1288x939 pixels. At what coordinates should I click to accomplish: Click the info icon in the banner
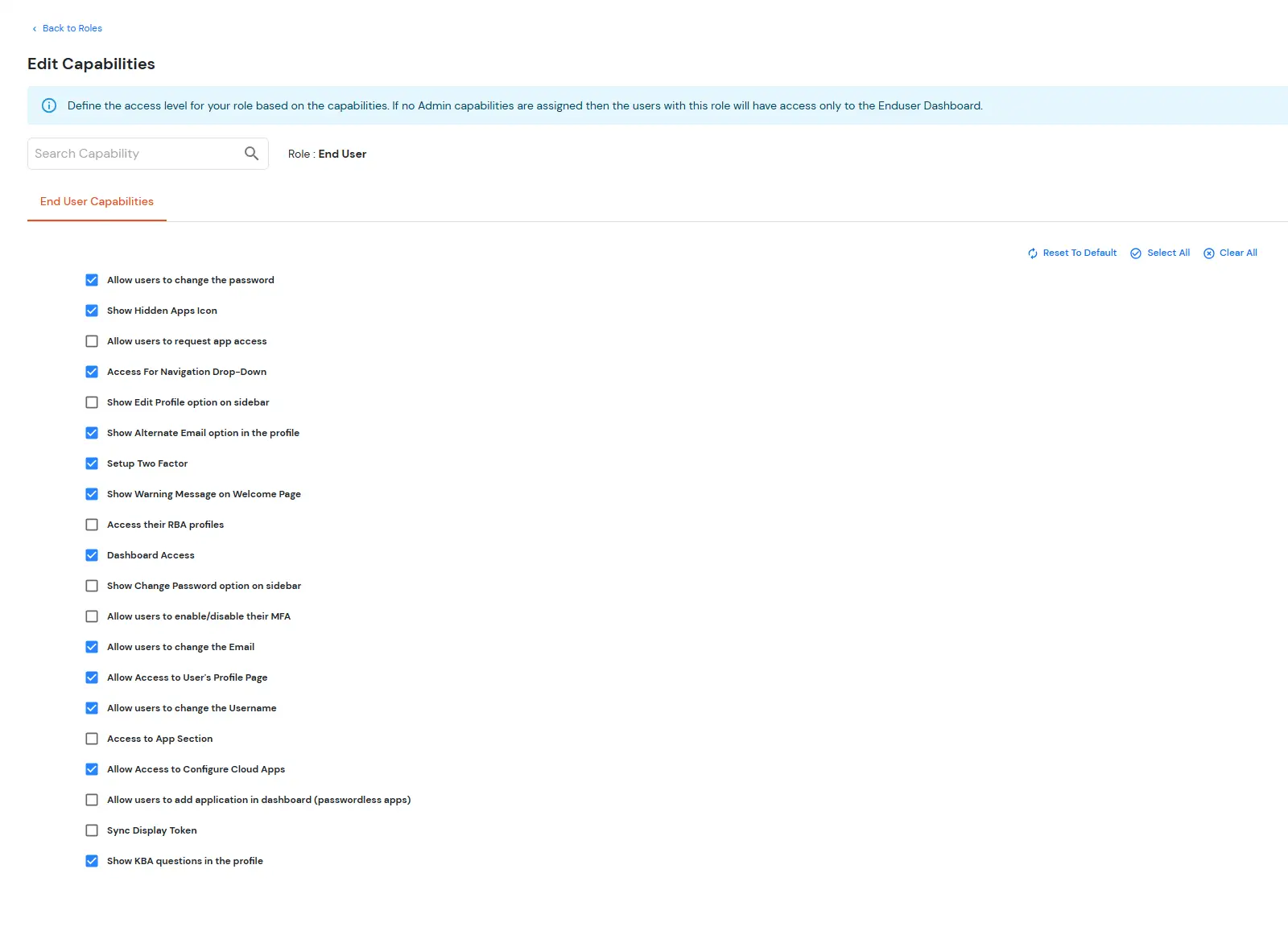click(49, 105)
